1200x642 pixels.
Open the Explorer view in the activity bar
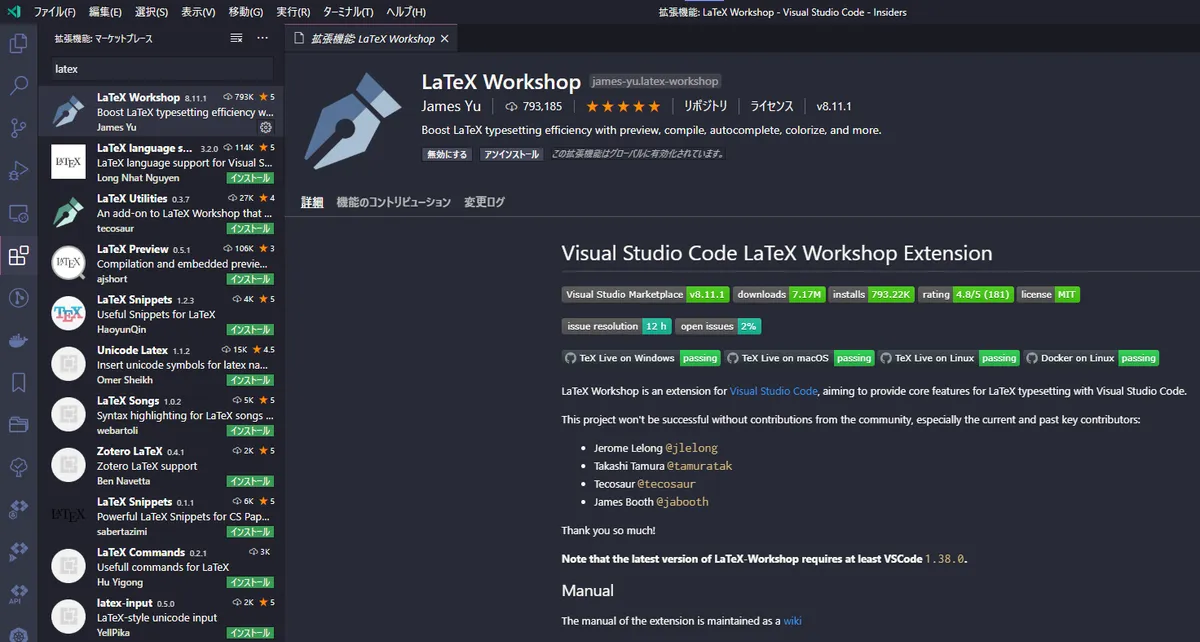pyautogui.click(x=16, y=44)
